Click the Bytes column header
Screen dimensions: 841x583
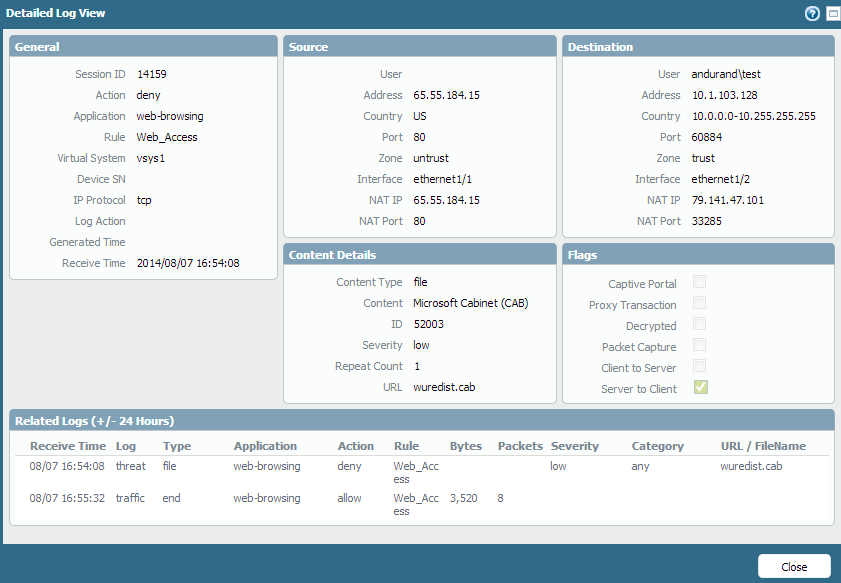pos(465,446)
